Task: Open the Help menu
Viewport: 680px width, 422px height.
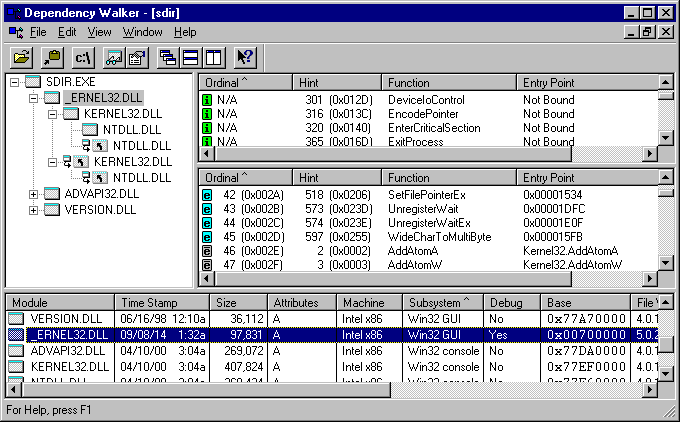Action: click(185, 32)
